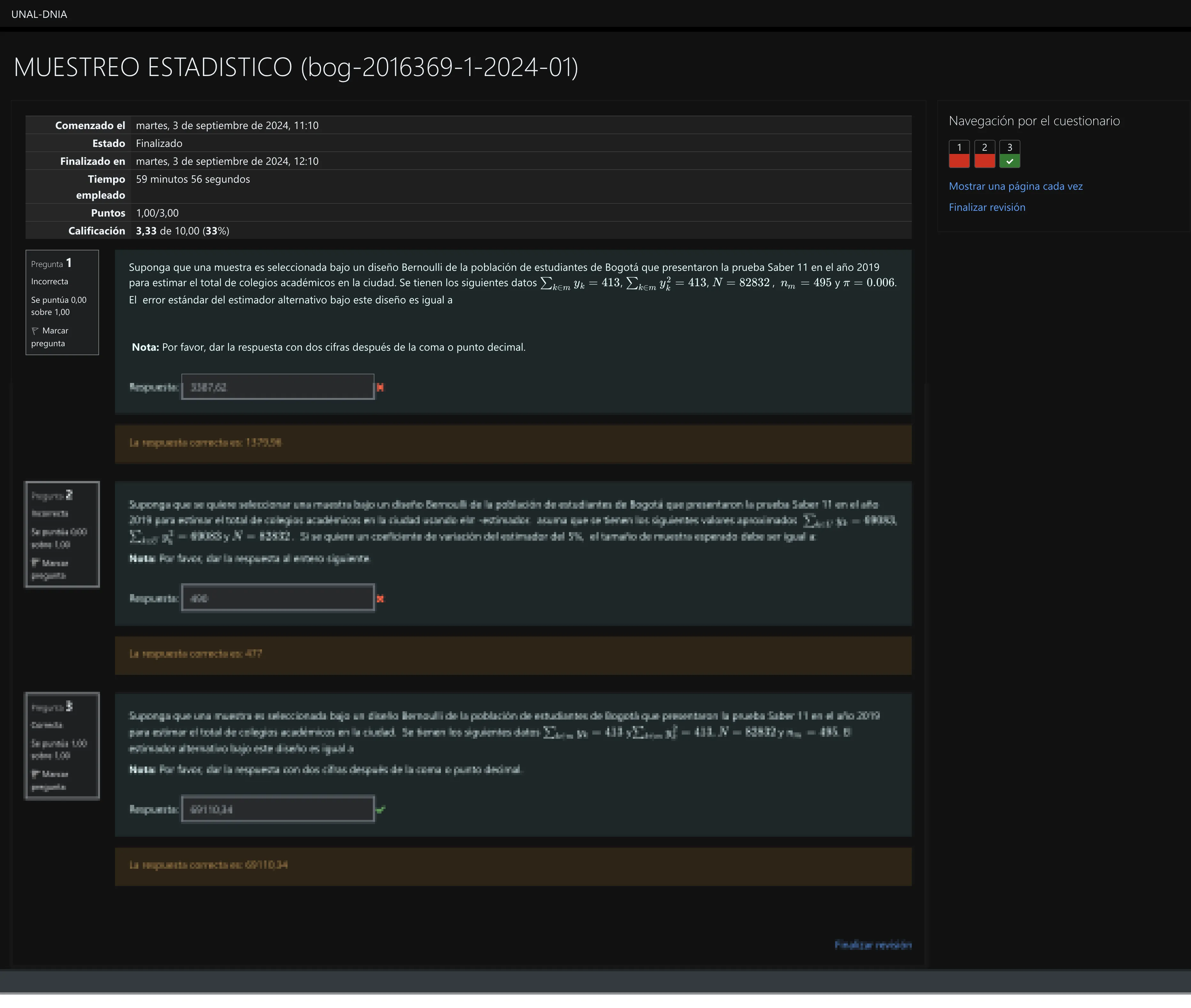
Task: Toggle 'Marcar pregunta' for Pregunta 3
Action: coord(55,774)
